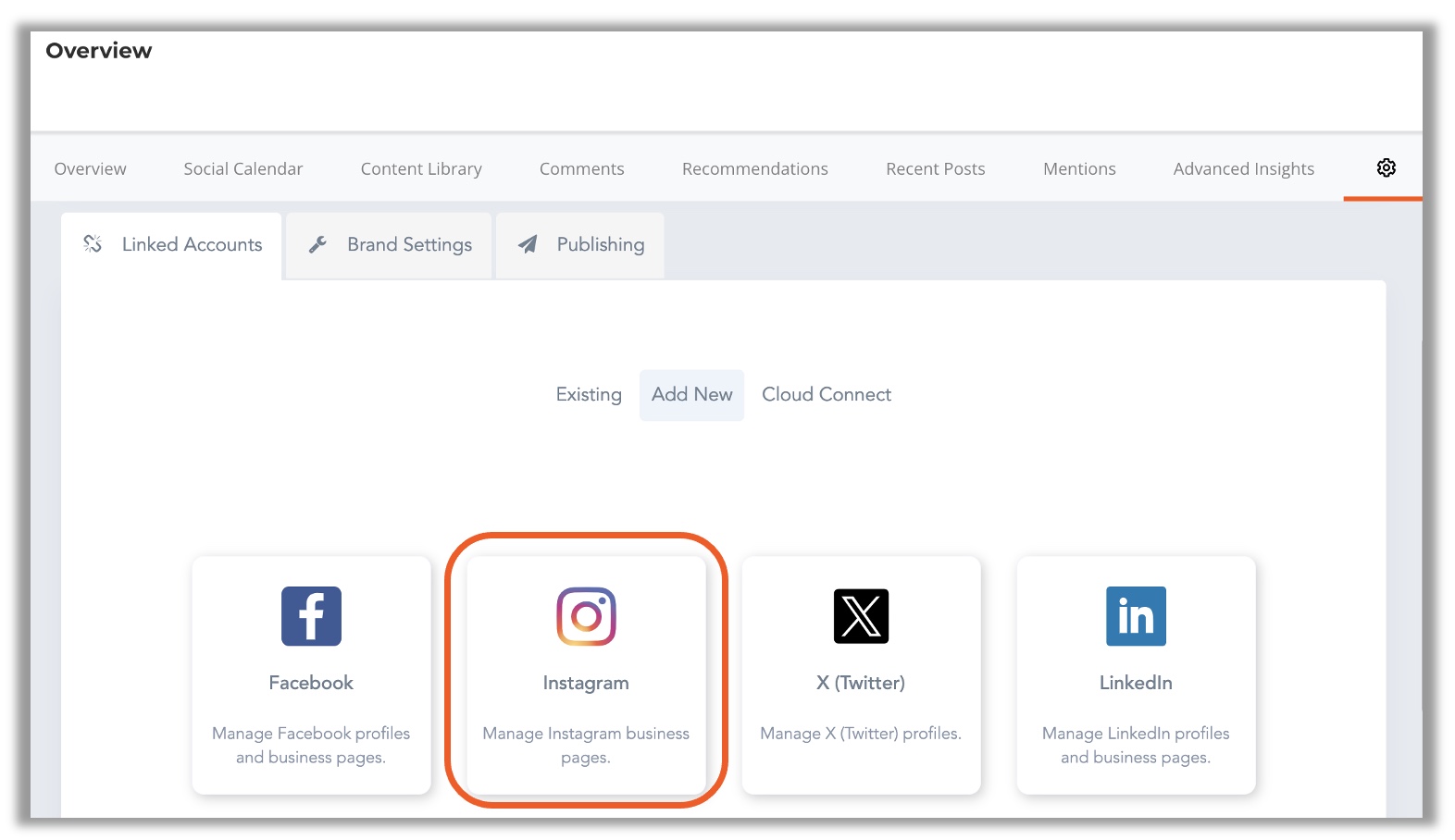Click the Facebook logo icon

(x=311, y=616)
